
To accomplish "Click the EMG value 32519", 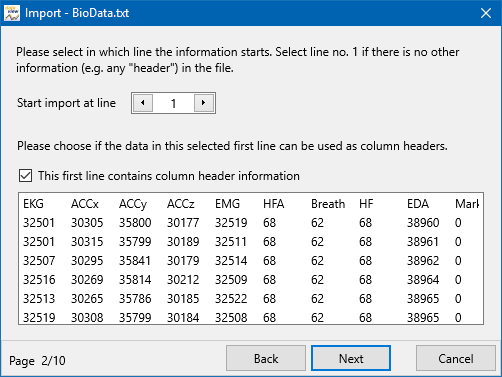I will coord(231,222).
